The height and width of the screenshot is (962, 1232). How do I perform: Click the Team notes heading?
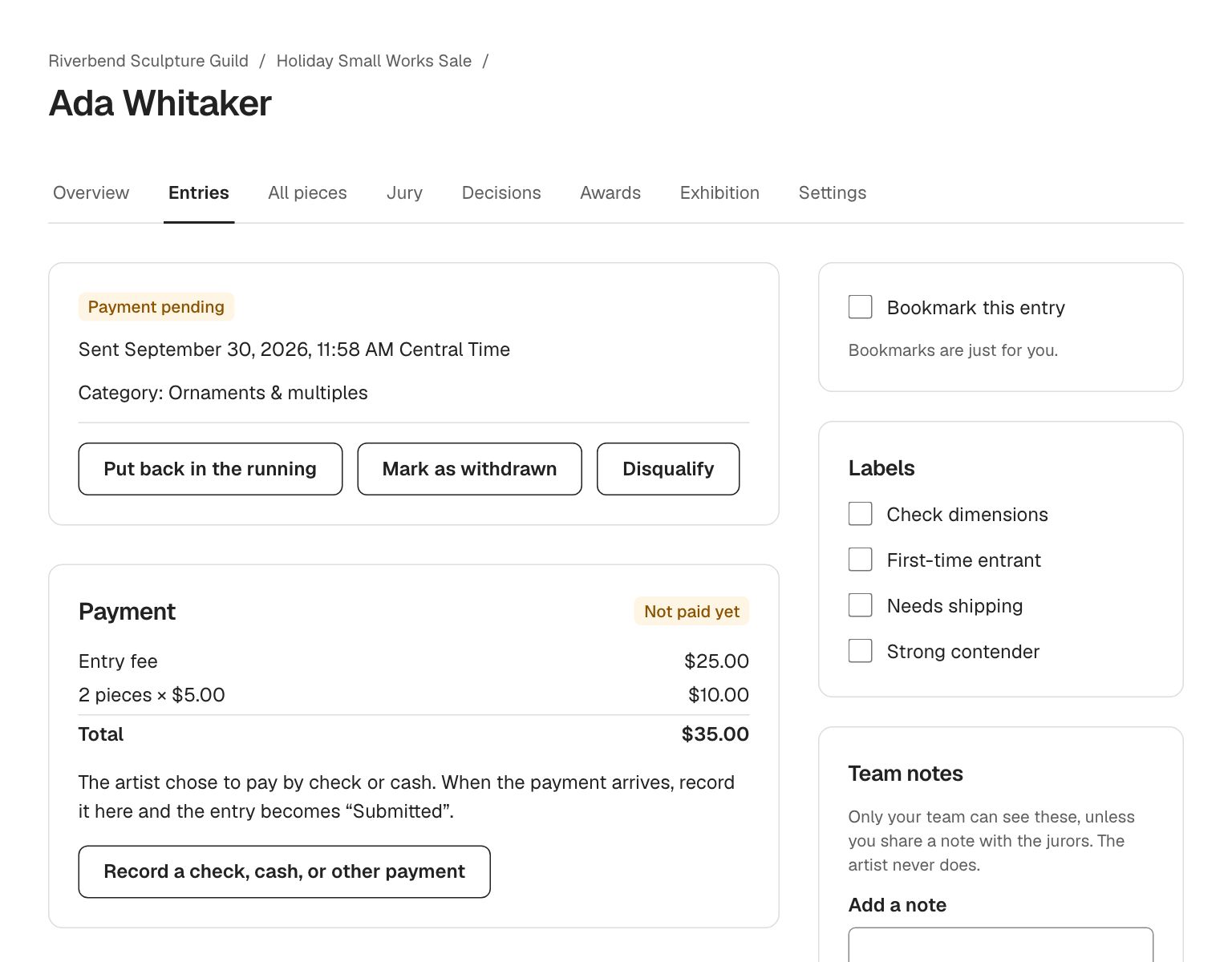pos(906,774)
